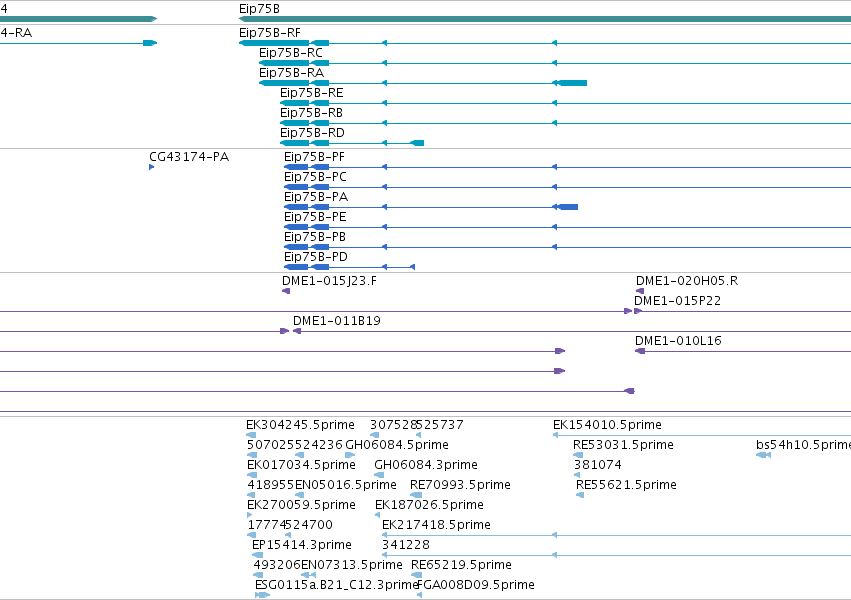This screenshot has height=600, width=851.
Task: Click the EP15414.3prime feature glyph
Action: coord(258,556)
